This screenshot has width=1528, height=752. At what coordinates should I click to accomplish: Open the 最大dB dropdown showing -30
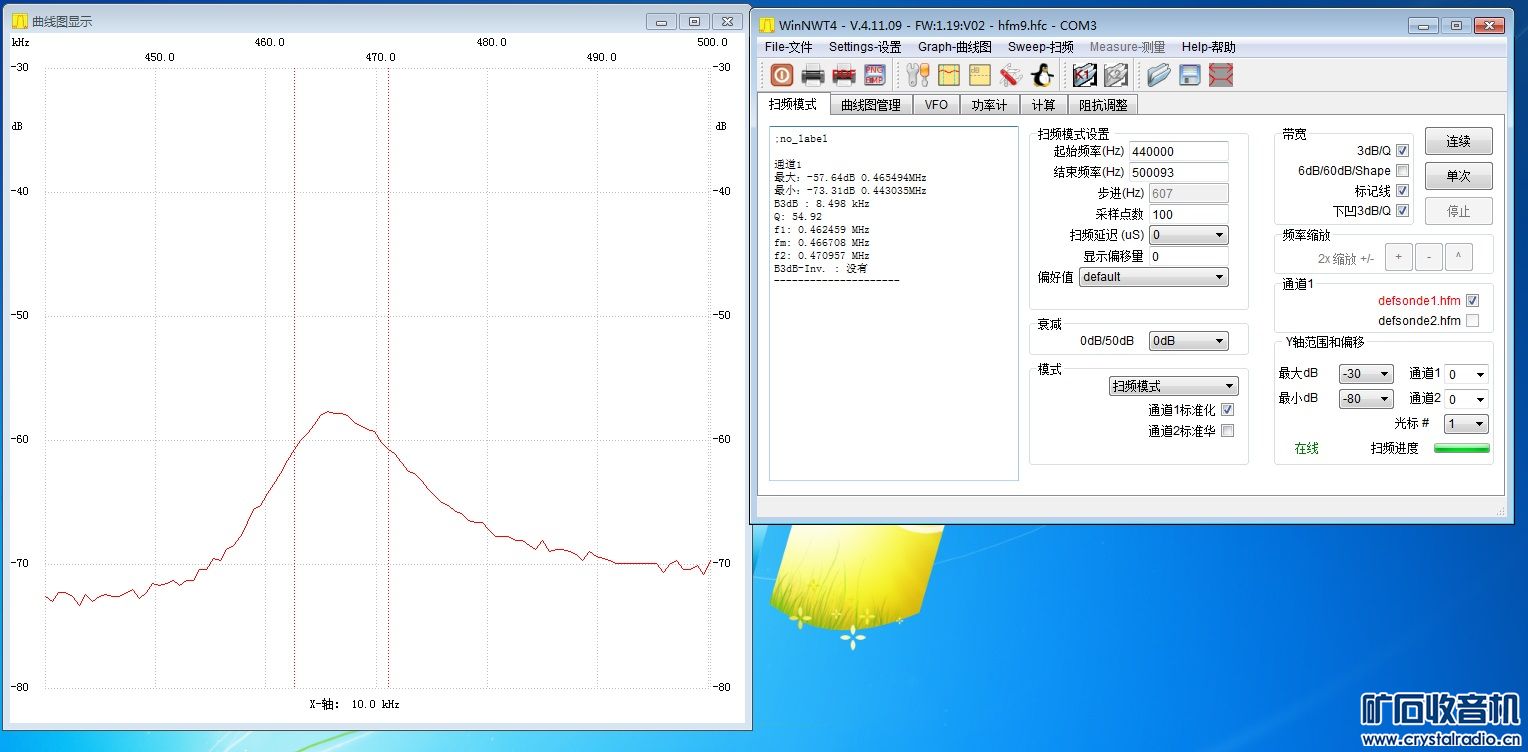pyautogui.click(x=1366, y=374)
